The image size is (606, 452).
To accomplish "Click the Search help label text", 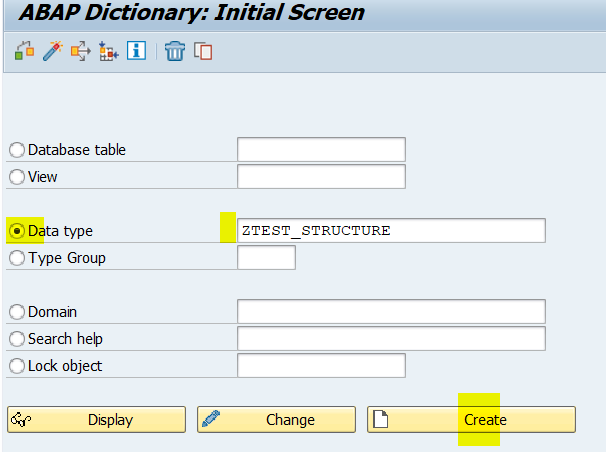I will [x=65, y=339].
